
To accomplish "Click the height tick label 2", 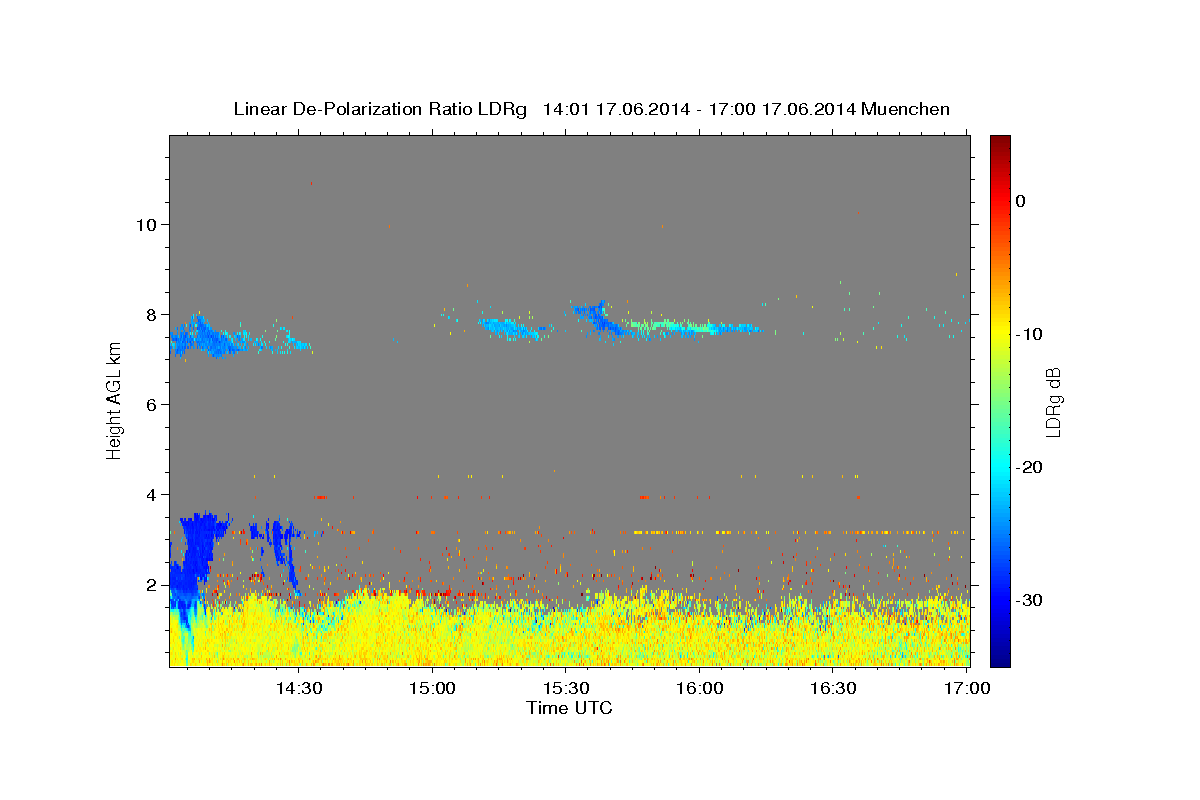I will pyautogui.click(x=152, y=584).
